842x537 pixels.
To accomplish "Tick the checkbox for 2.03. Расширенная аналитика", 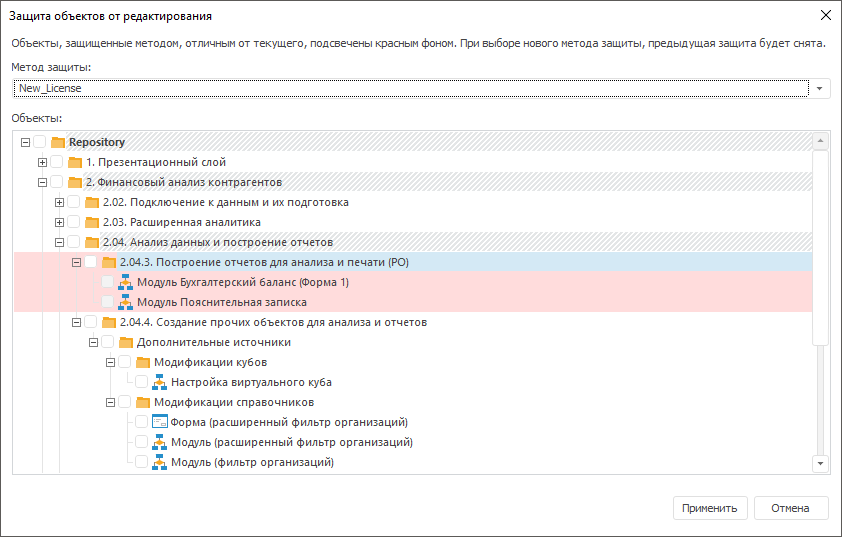I will [74, 222].
